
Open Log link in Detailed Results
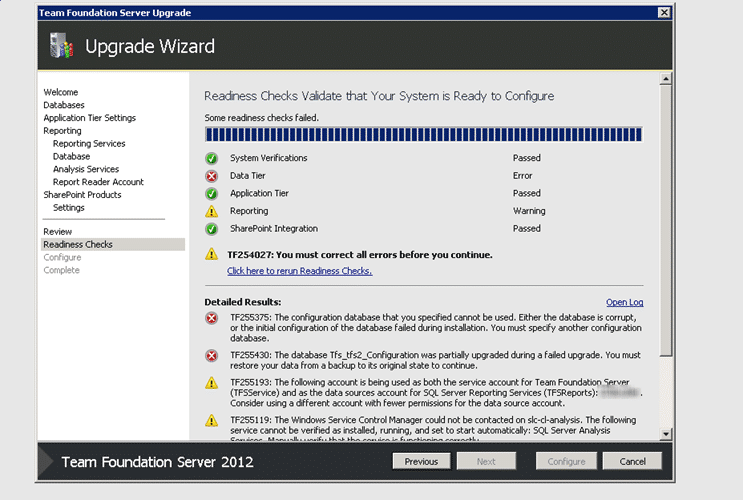(x=625, y=302)
